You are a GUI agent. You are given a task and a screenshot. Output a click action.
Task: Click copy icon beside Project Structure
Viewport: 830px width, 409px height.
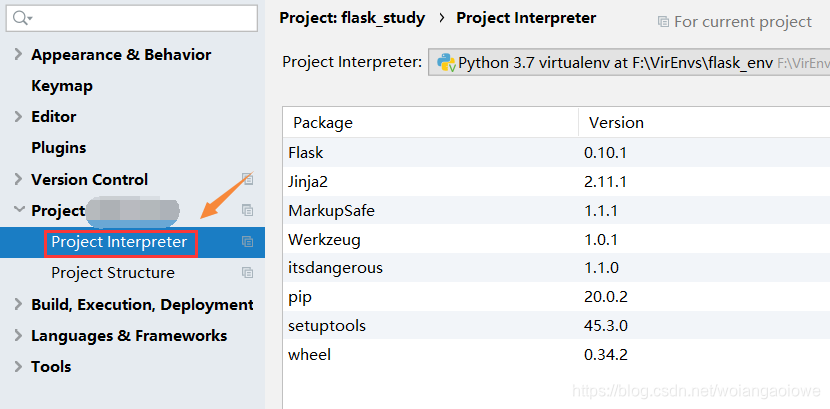(x=248, y=273)
